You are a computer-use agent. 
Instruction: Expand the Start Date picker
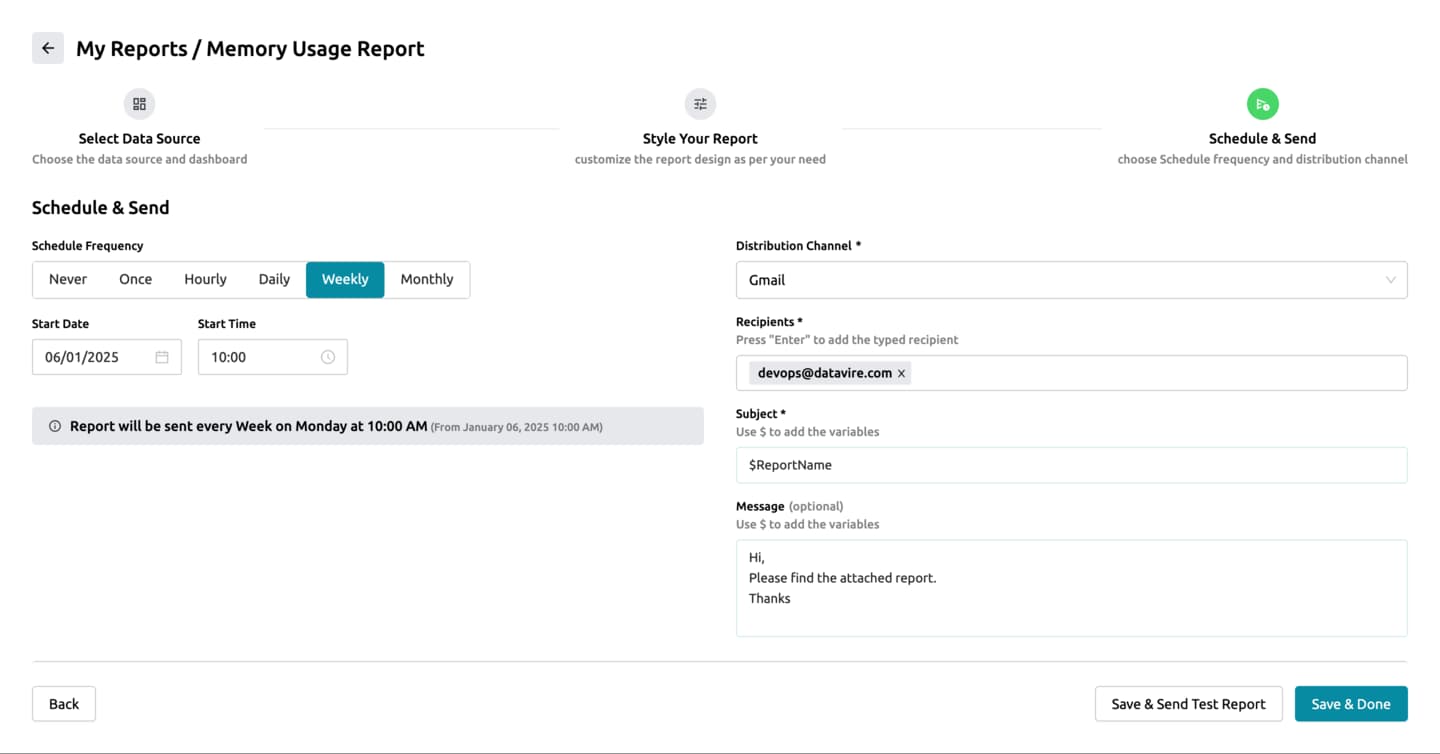click(x=106, y=356)
